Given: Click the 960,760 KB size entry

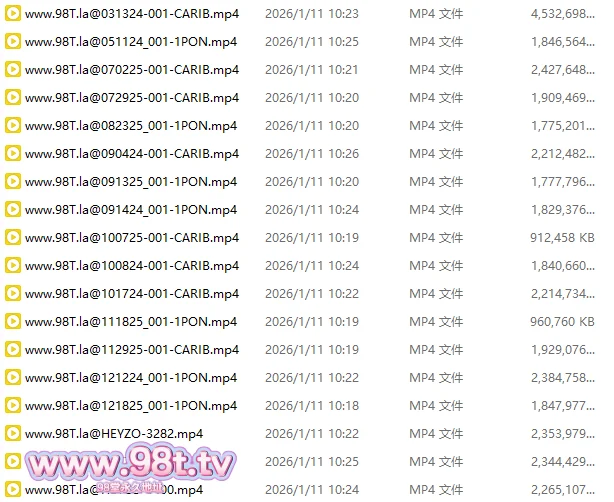Looking at the screenshot, I should click(562, 321).
